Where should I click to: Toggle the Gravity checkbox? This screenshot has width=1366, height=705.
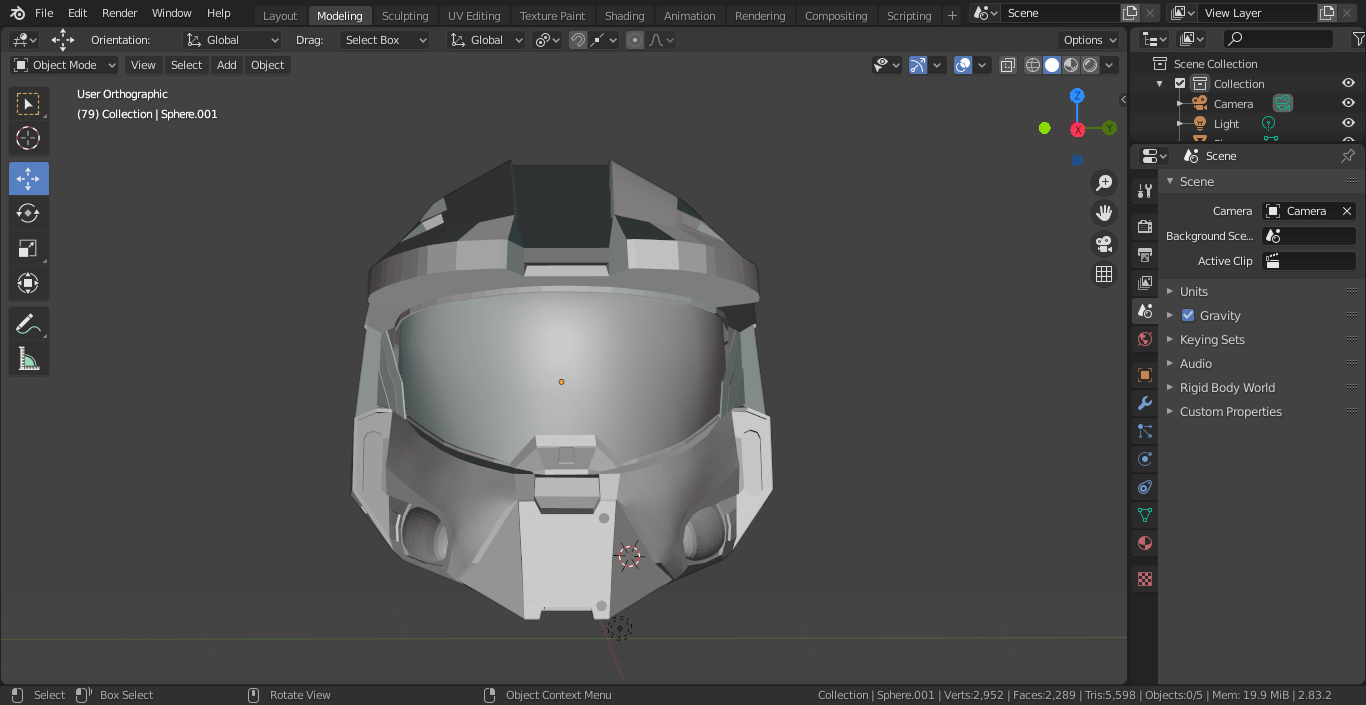(x=1188, y=315)
